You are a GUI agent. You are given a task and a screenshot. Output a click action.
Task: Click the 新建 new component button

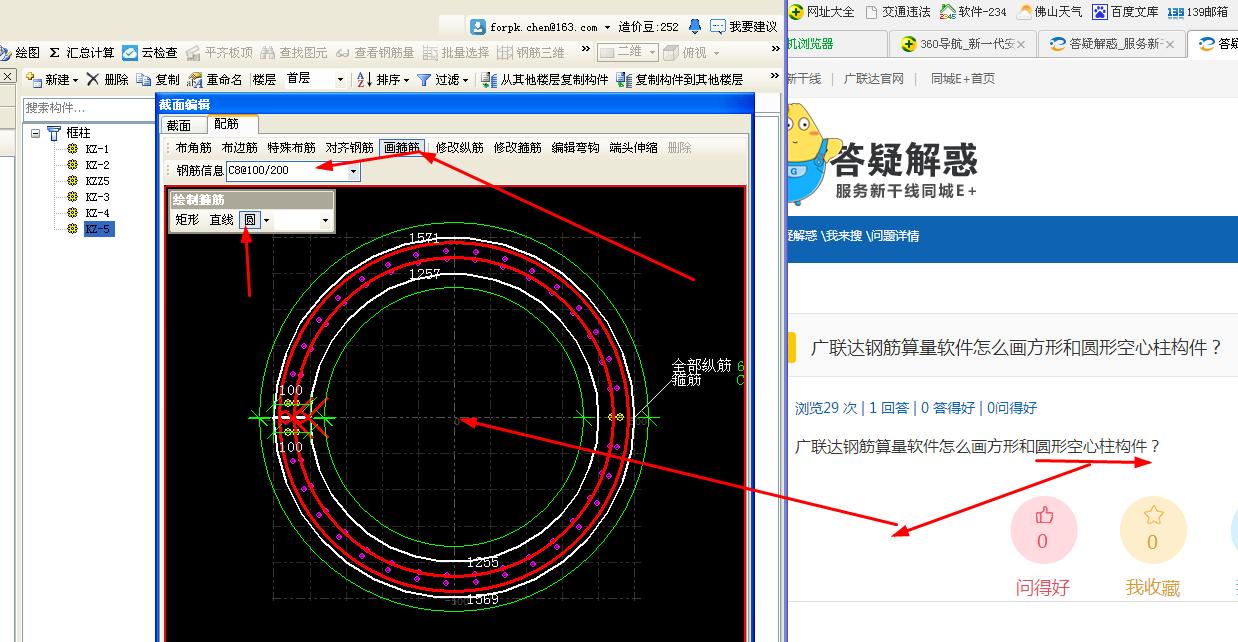point(53,79)
